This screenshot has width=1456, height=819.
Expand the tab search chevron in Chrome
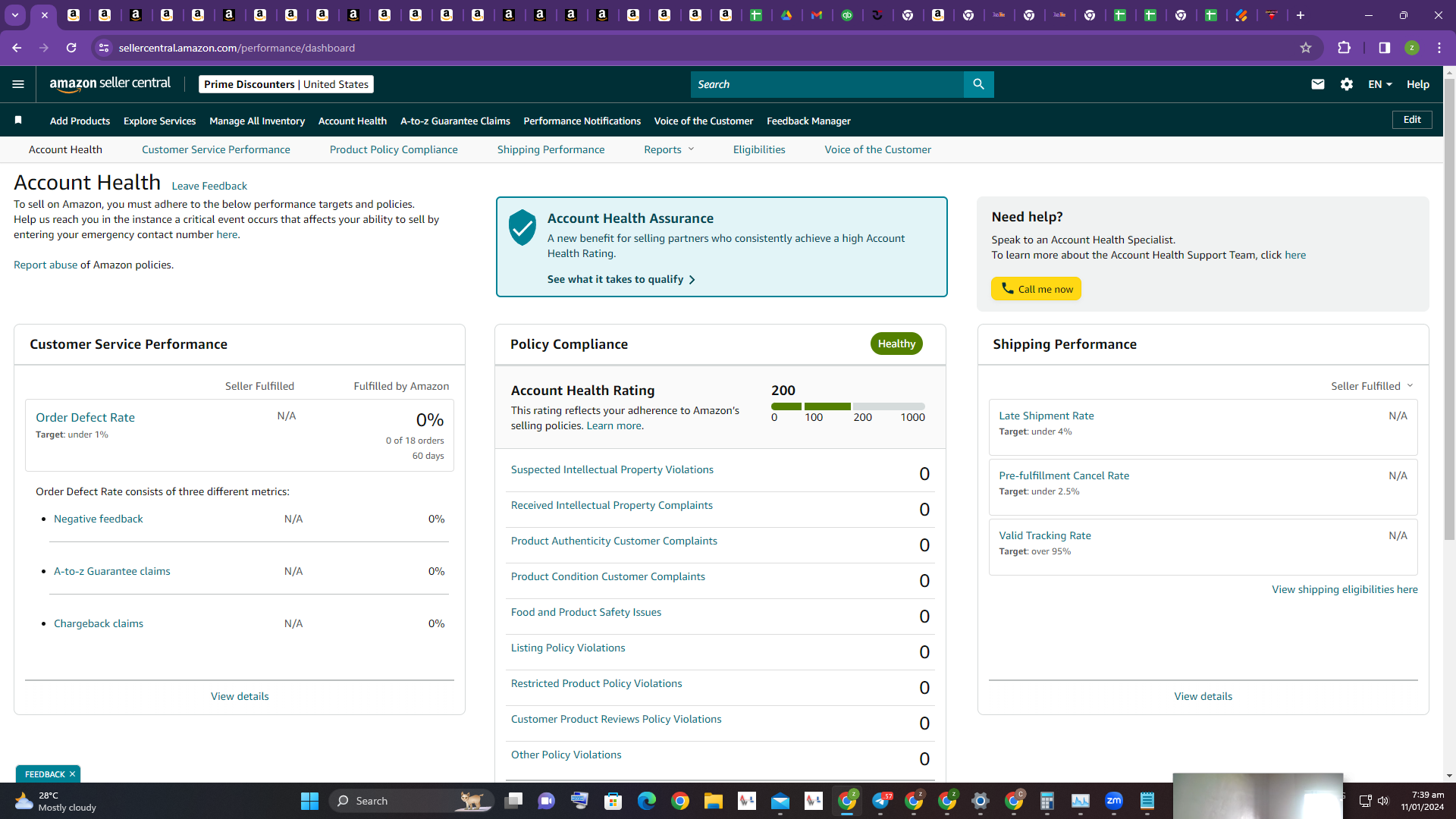[x=15, y=15]
